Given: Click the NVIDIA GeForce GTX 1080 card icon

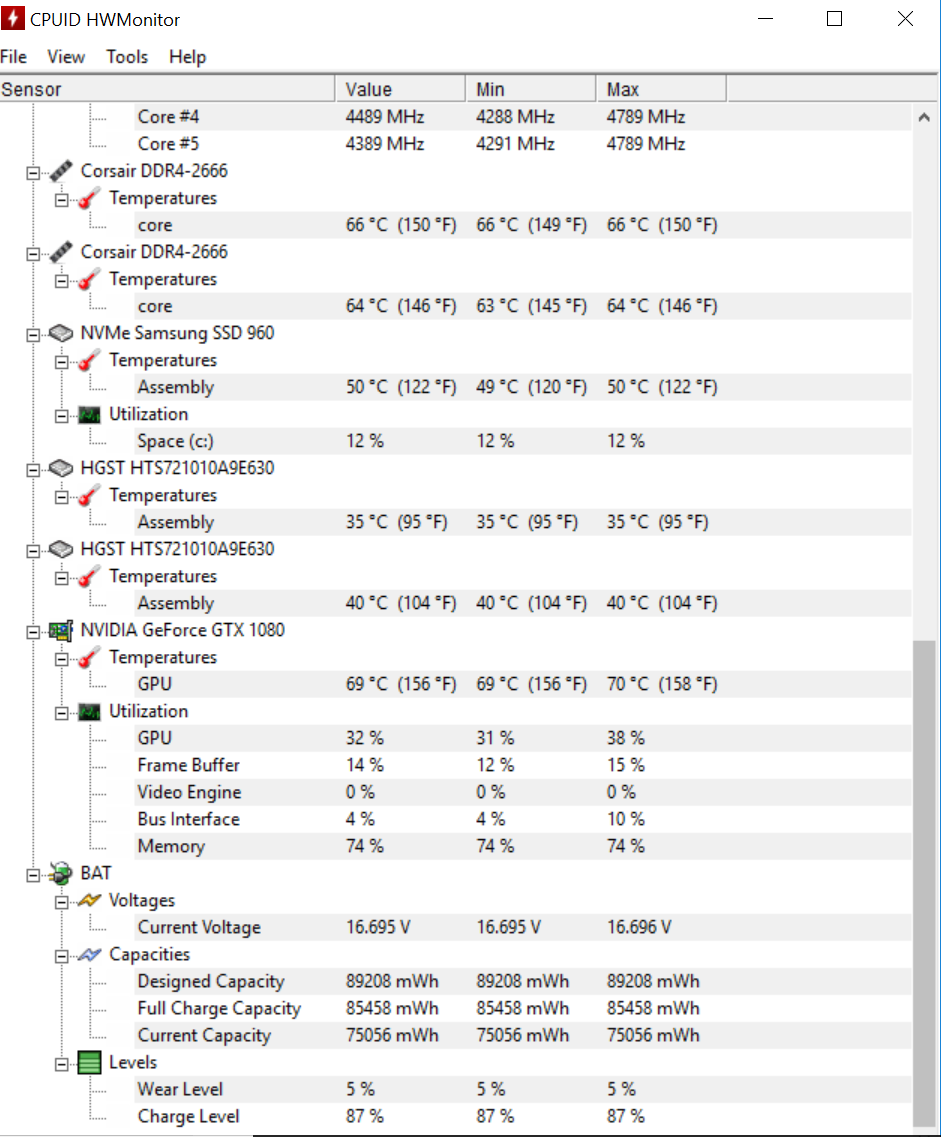Looking at the screenshot, I should click(61, 630).
